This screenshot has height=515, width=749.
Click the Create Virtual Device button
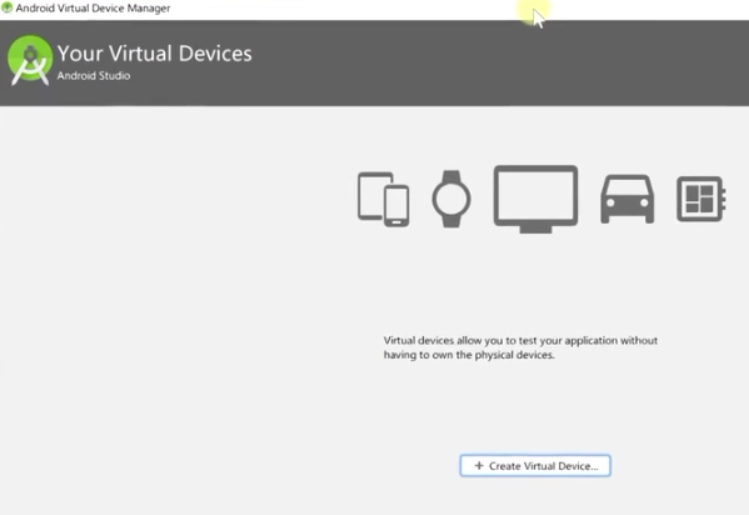click(x=535, y=465)
